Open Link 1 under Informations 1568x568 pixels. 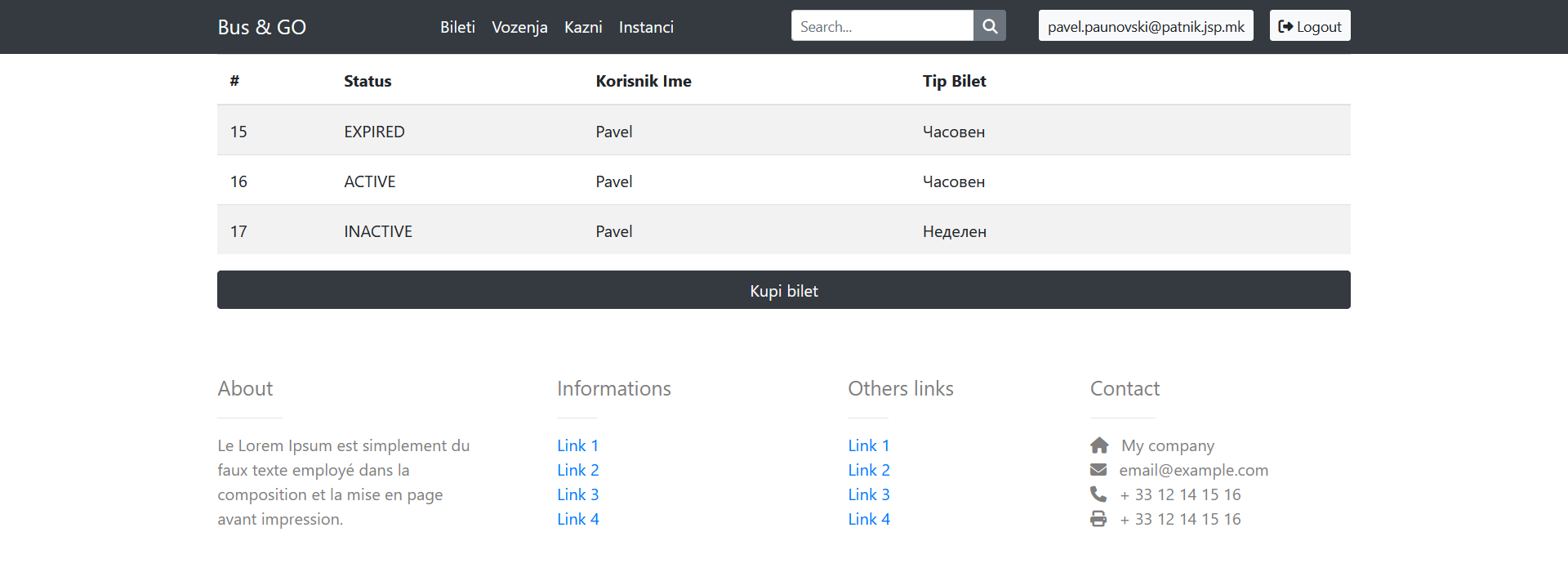tap(577, 445)
